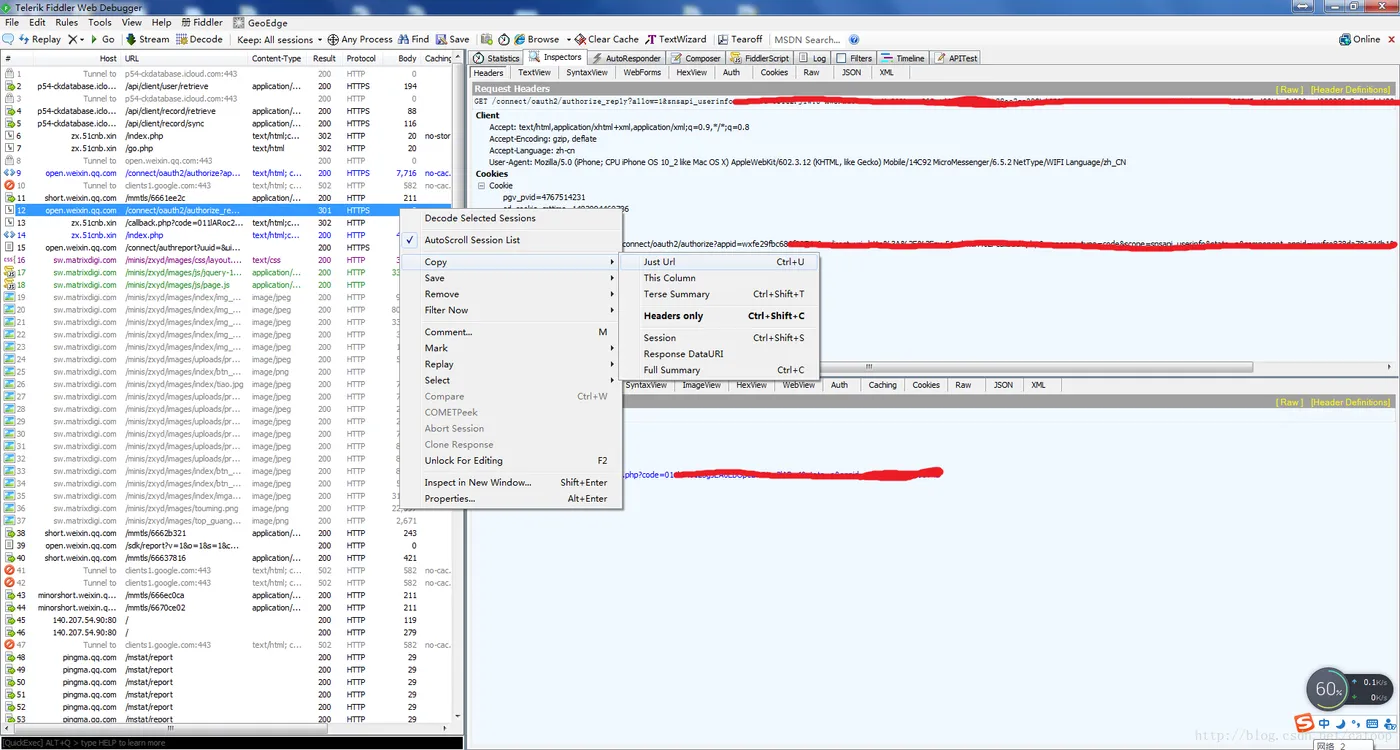Click the Any Process target icon
The height and width of the screenshot is (750, 1400).
[x=333, y=40]
